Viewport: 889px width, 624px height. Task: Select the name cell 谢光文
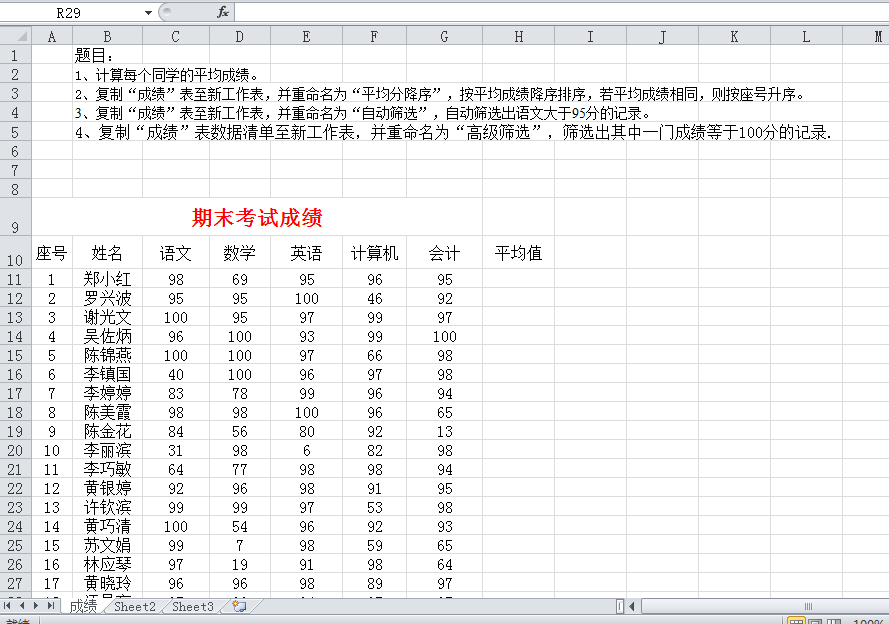click(x=107, y=317)
